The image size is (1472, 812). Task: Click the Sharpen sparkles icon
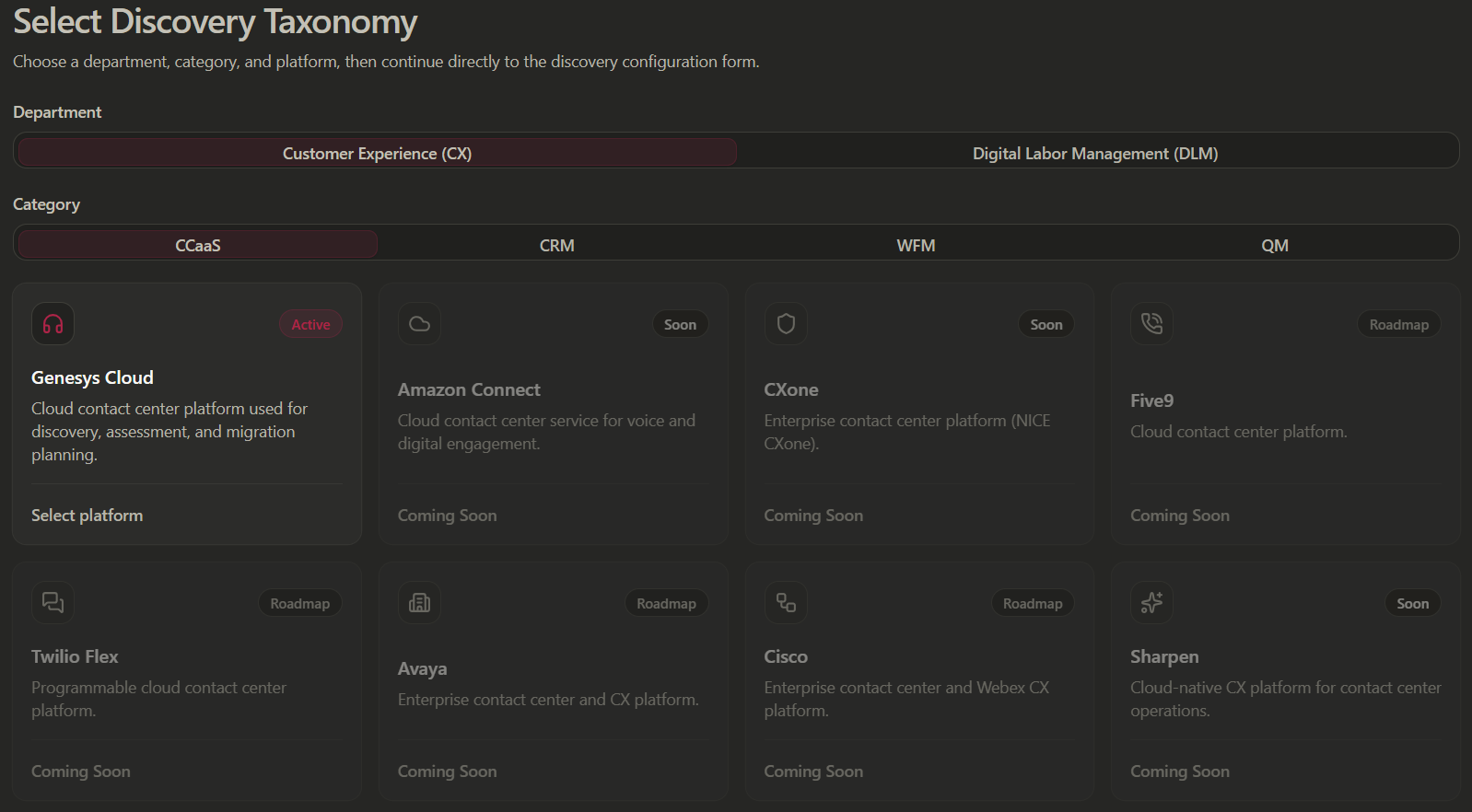point(1151,603)
